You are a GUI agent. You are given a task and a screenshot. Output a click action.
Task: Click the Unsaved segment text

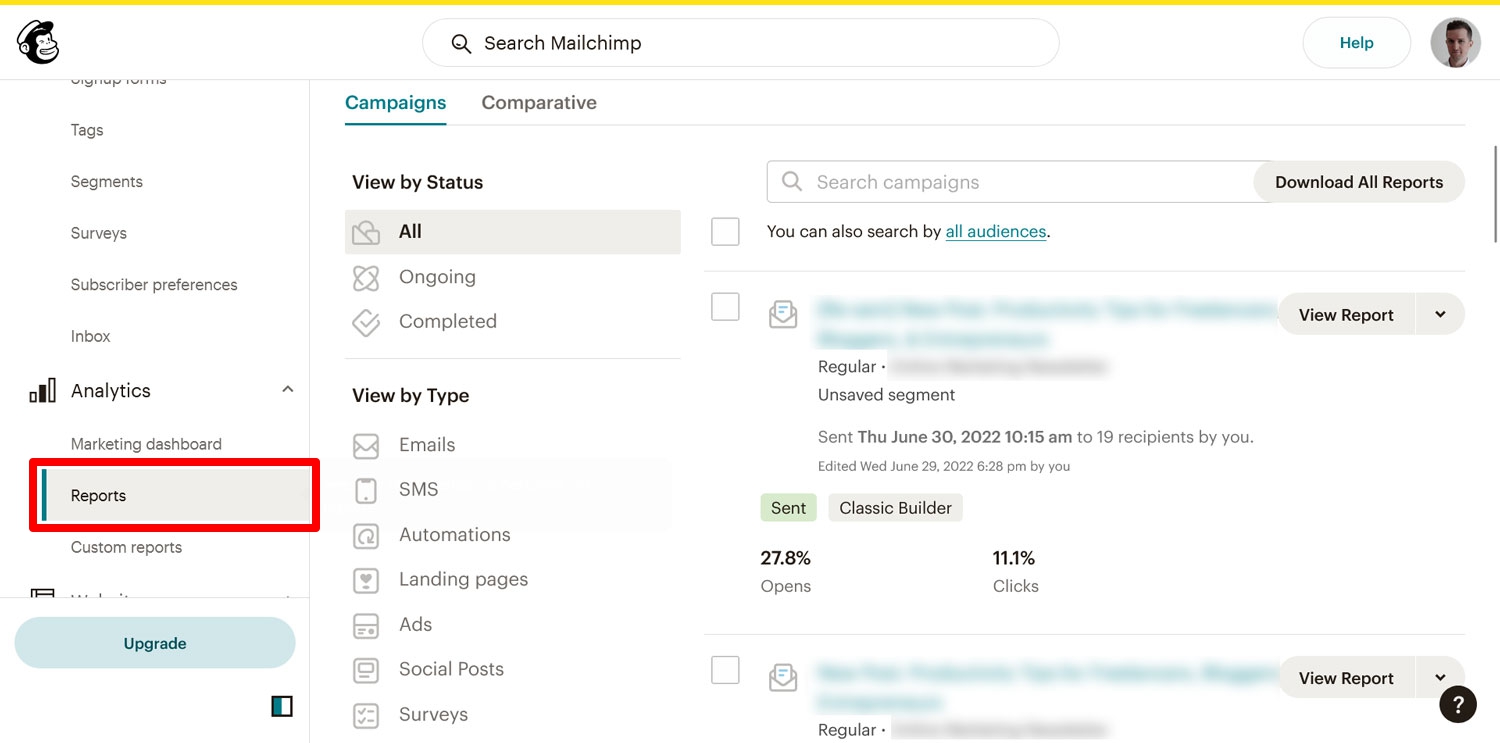[x=887, y=395]
